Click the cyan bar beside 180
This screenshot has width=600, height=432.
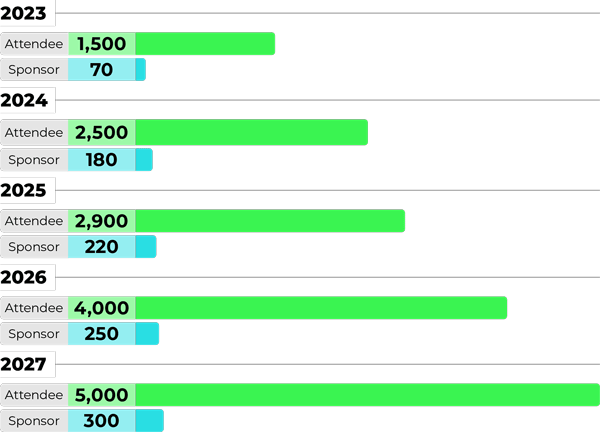click(144, 160)
